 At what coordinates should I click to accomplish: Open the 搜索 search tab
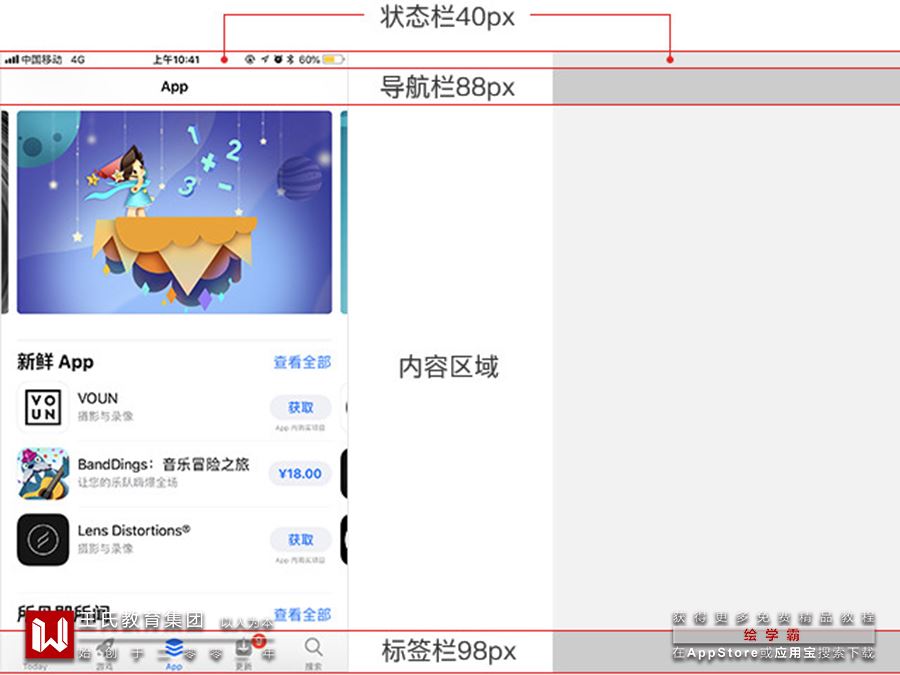tap(313, 653)
